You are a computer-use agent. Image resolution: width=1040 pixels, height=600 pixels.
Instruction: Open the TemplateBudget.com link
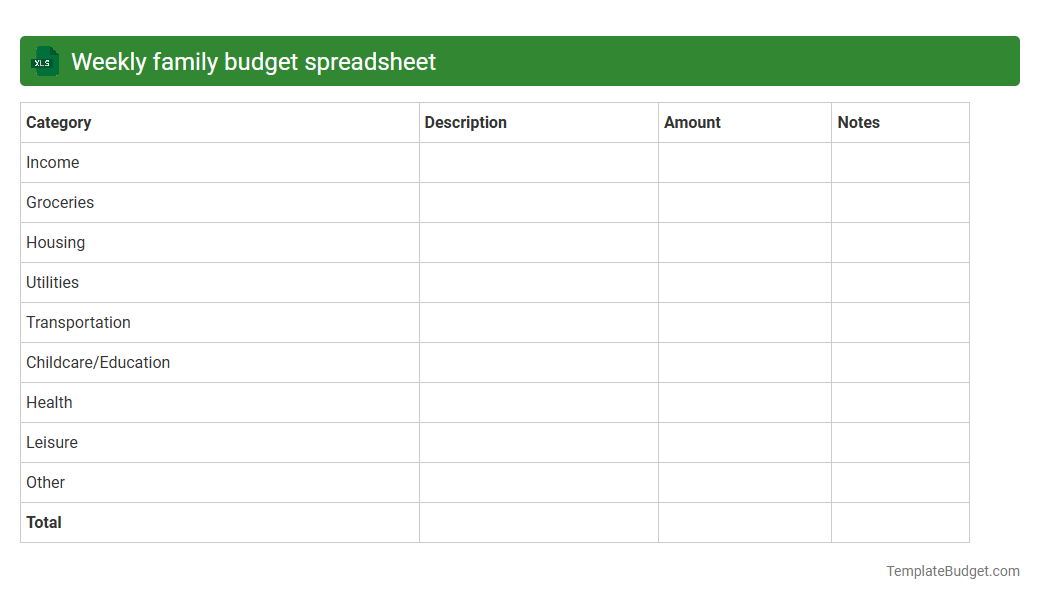(952, 571)
